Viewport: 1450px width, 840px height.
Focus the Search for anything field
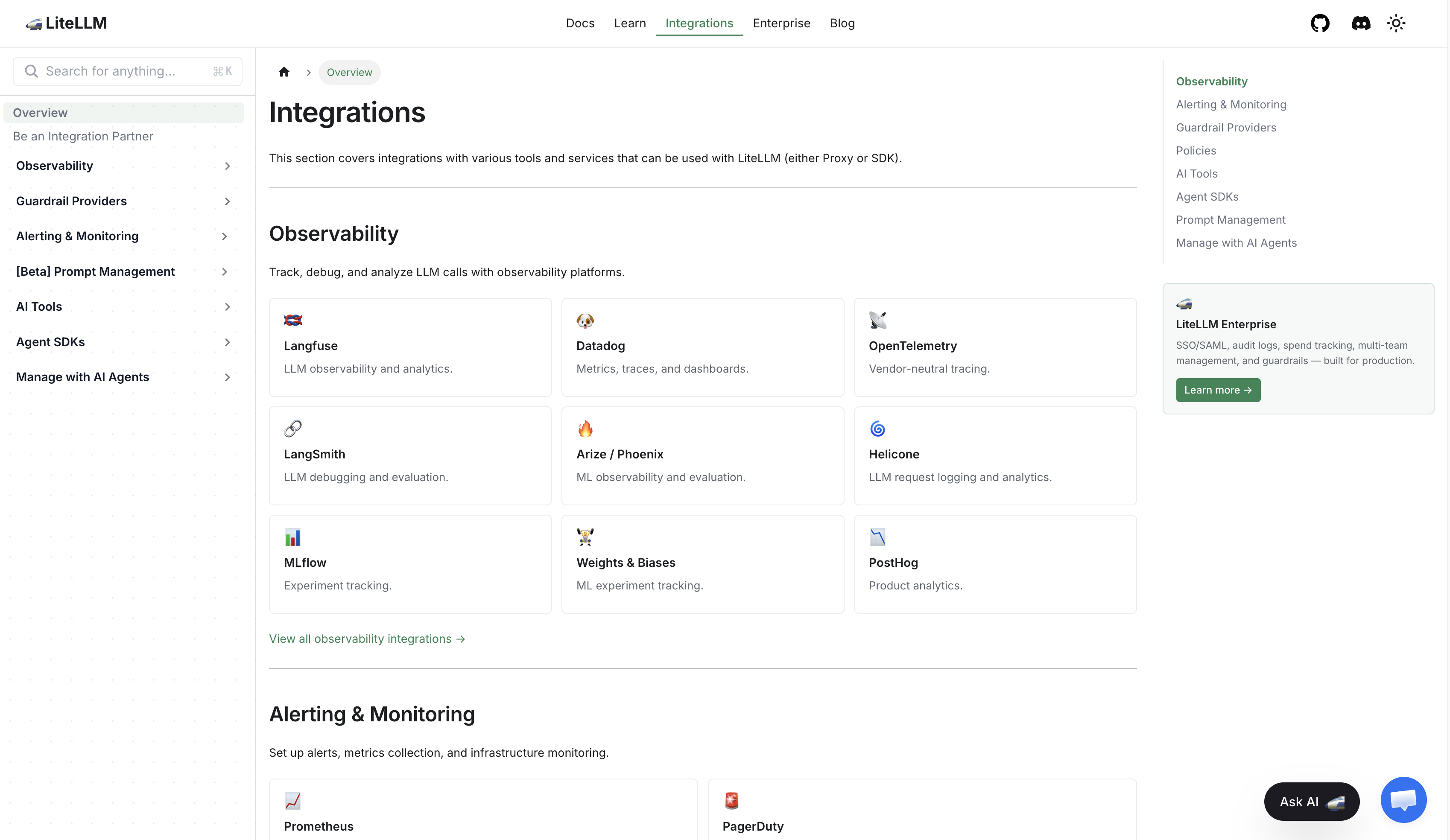pos(127,71)
